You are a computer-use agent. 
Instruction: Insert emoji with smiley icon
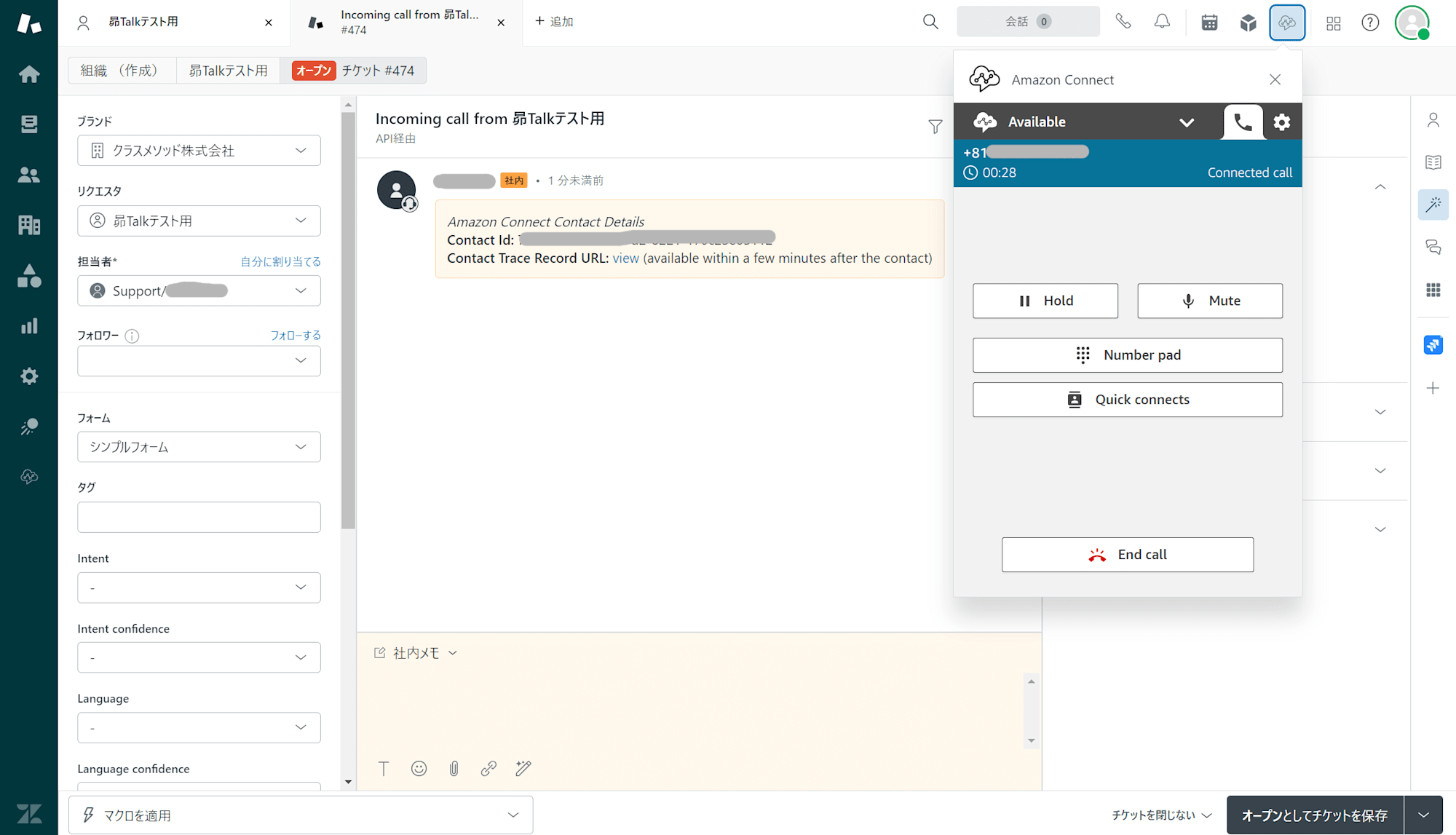pos(419,769)
